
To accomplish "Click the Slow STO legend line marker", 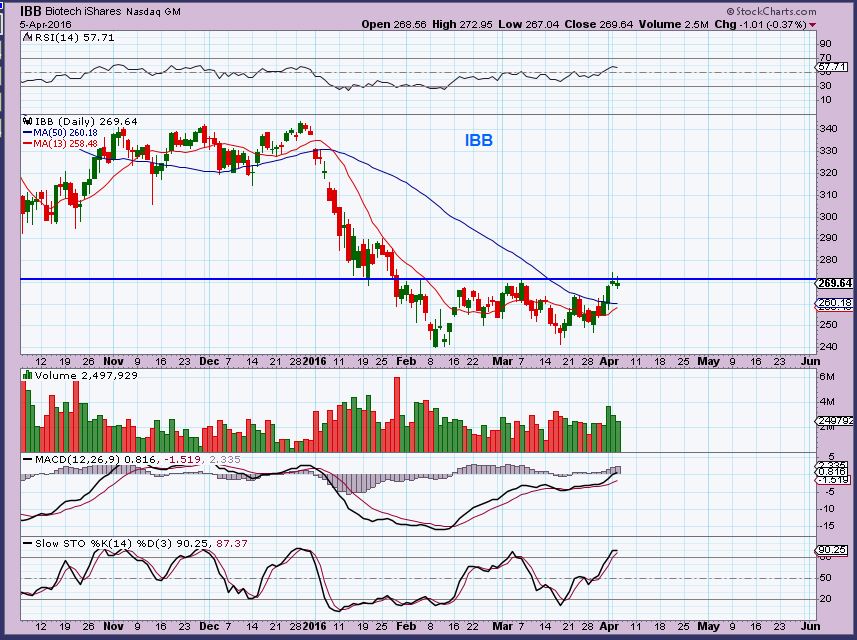I will click(x=27, y=544).
